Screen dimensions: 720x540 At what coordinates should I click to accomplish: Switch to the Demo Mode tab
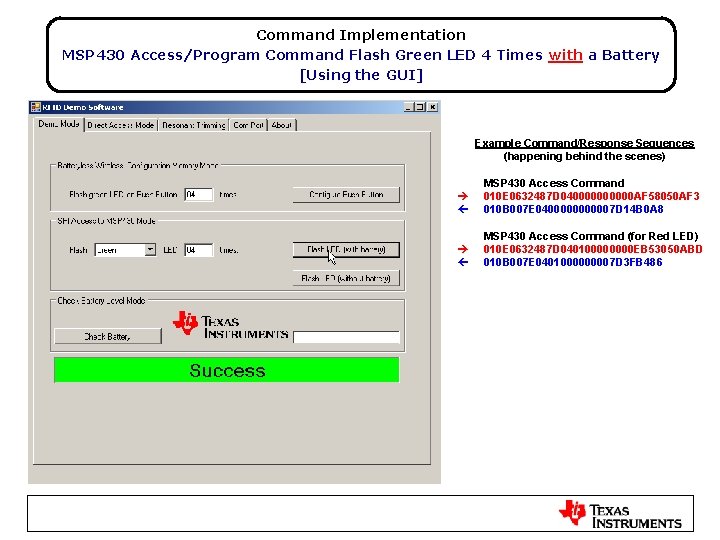coord(59,124)
